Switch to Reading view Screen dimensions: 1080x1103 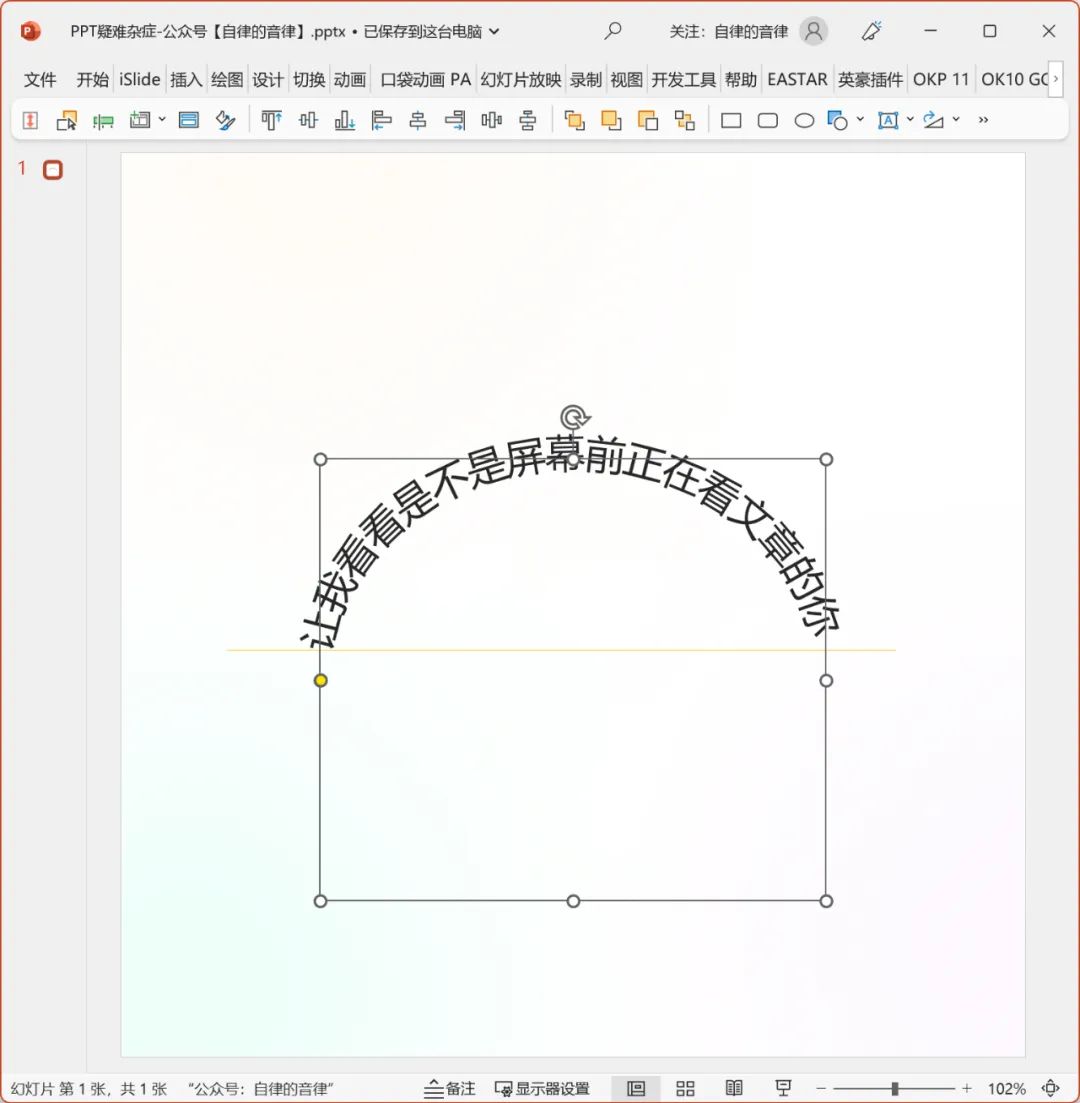[x=734, y=1088]
